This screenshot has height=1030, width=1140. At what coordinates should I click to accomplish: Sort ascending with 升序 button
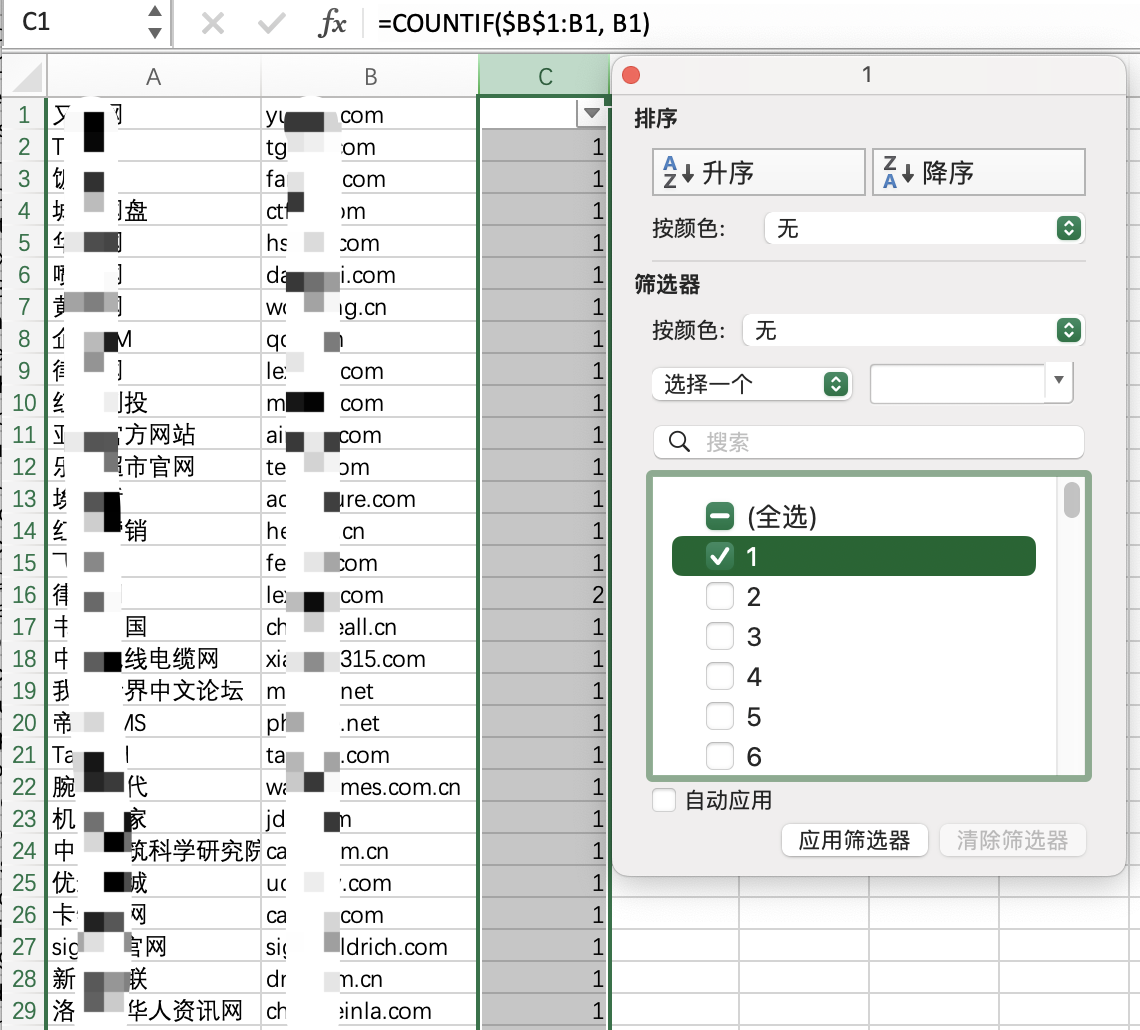(758, 172)
